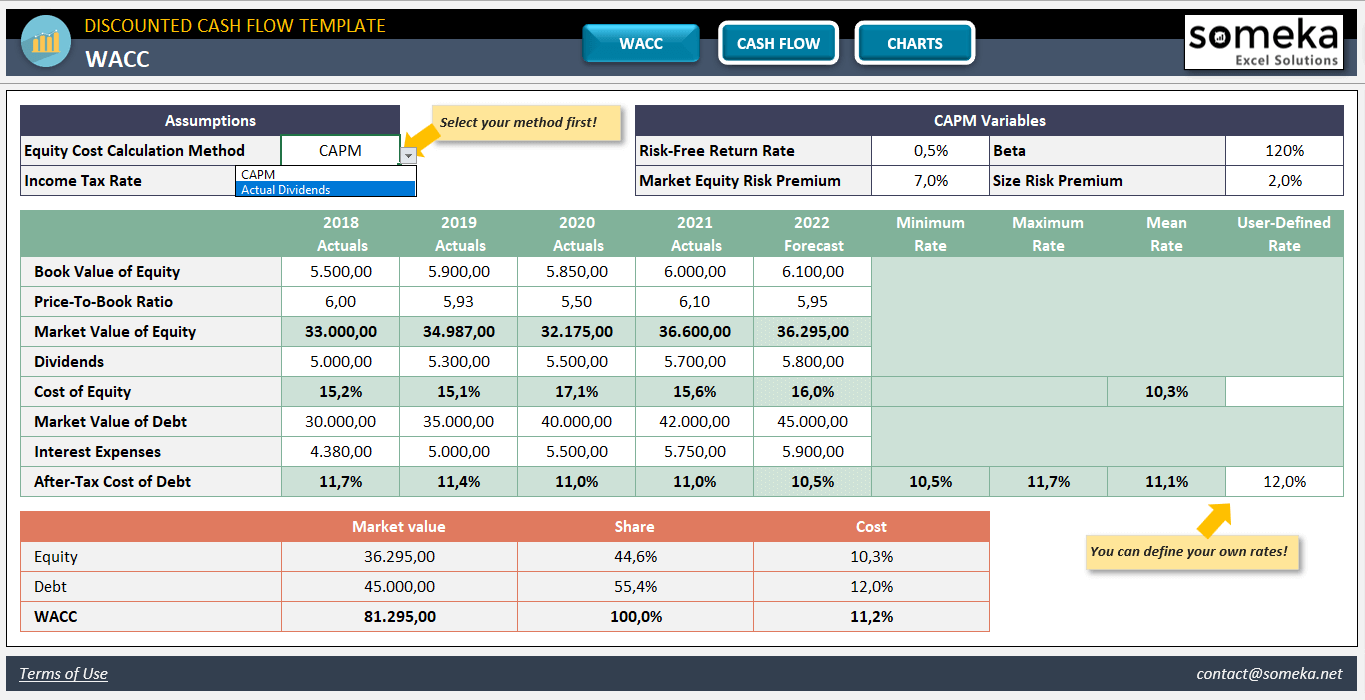1365x700 pixels.
Task: Open the Terms of Use link
Action: coord(63,673)
